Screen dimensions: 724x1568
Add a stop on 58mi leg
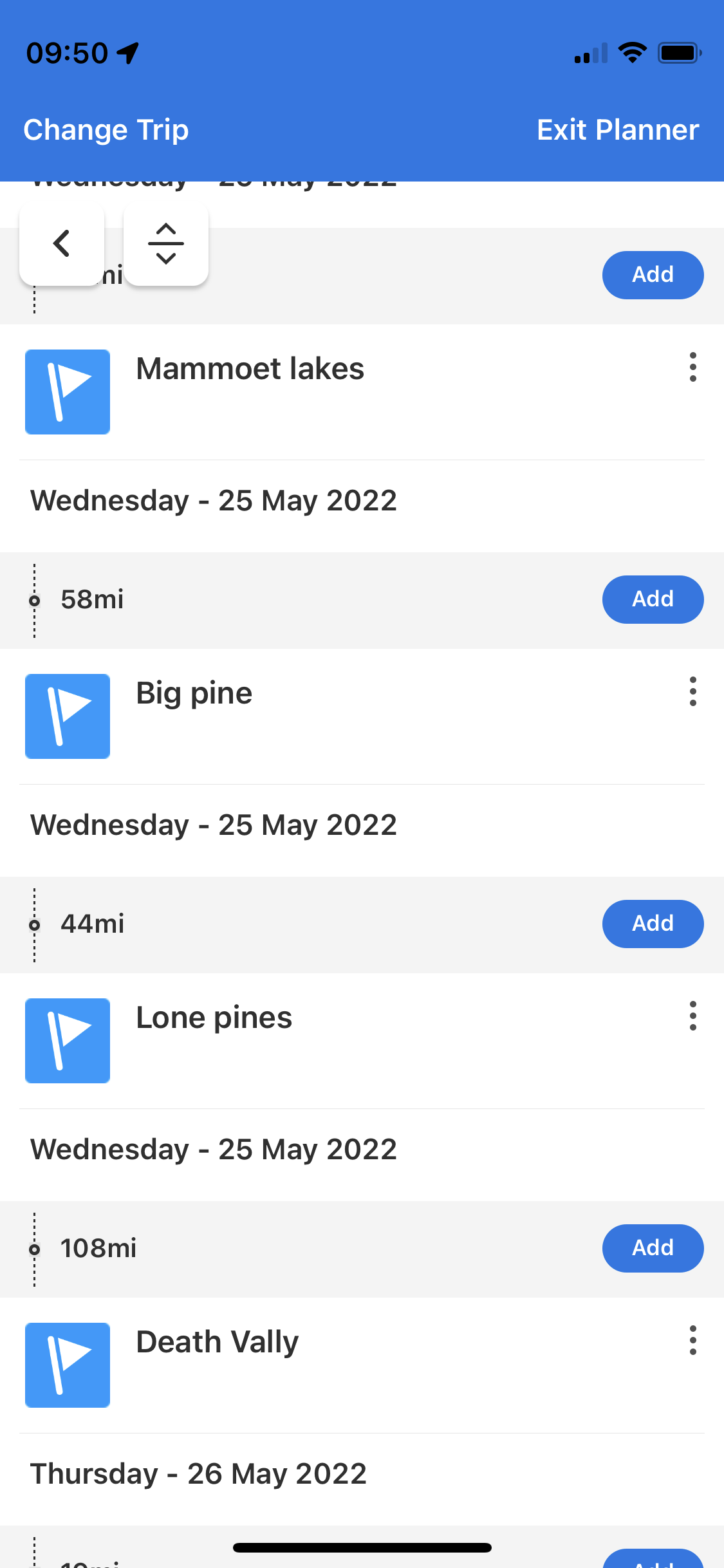653,599
